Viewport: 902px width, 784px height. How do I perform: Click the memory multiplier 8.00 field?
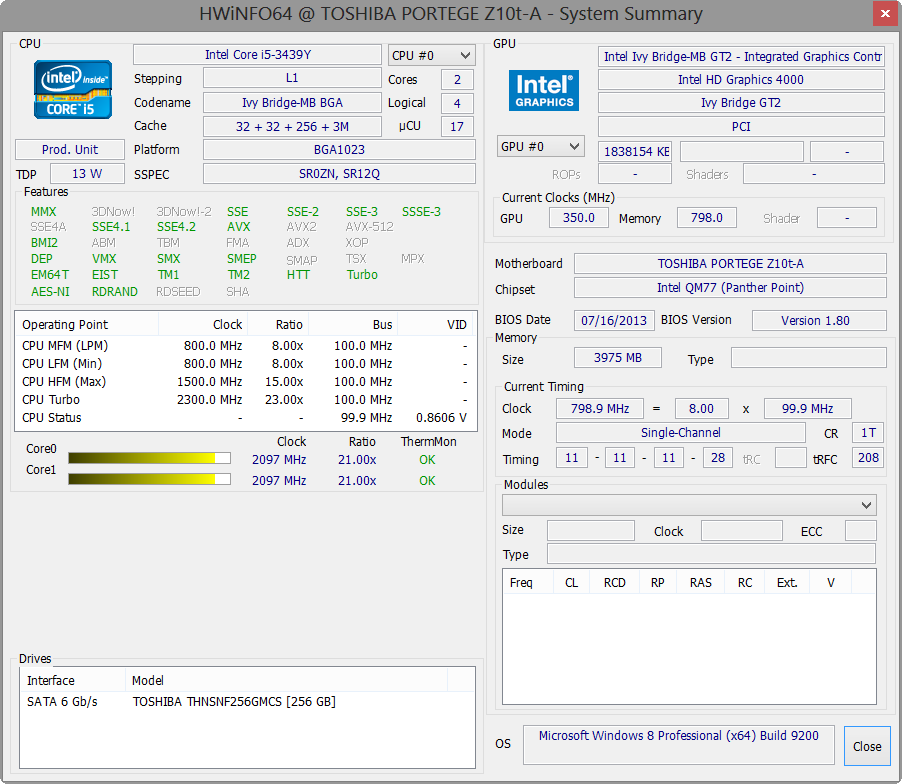pyautogui.click(x=701, y=408)
